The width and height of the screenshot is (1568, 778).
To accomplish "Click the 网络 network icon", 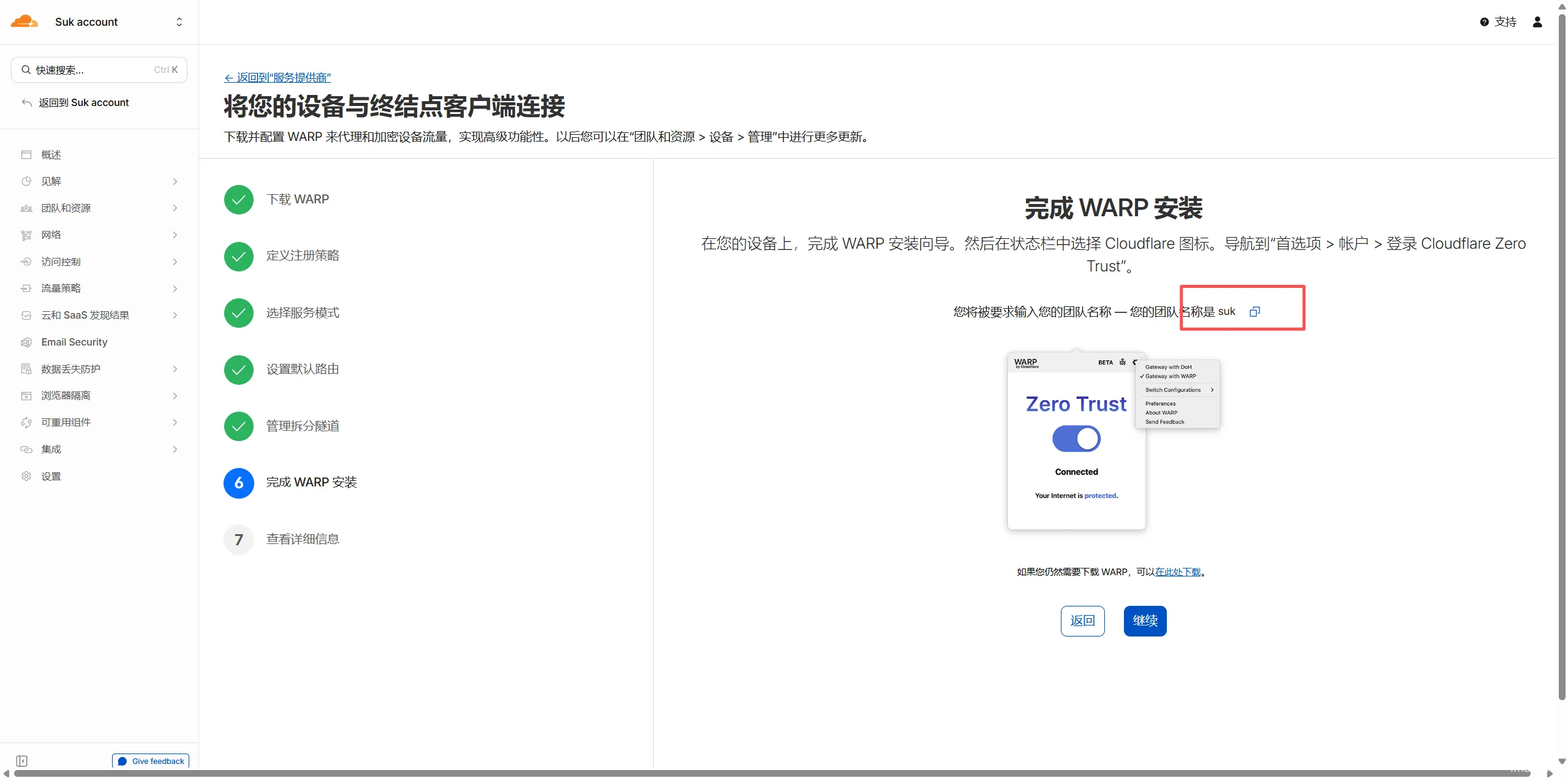I will (x=26, y=235).
